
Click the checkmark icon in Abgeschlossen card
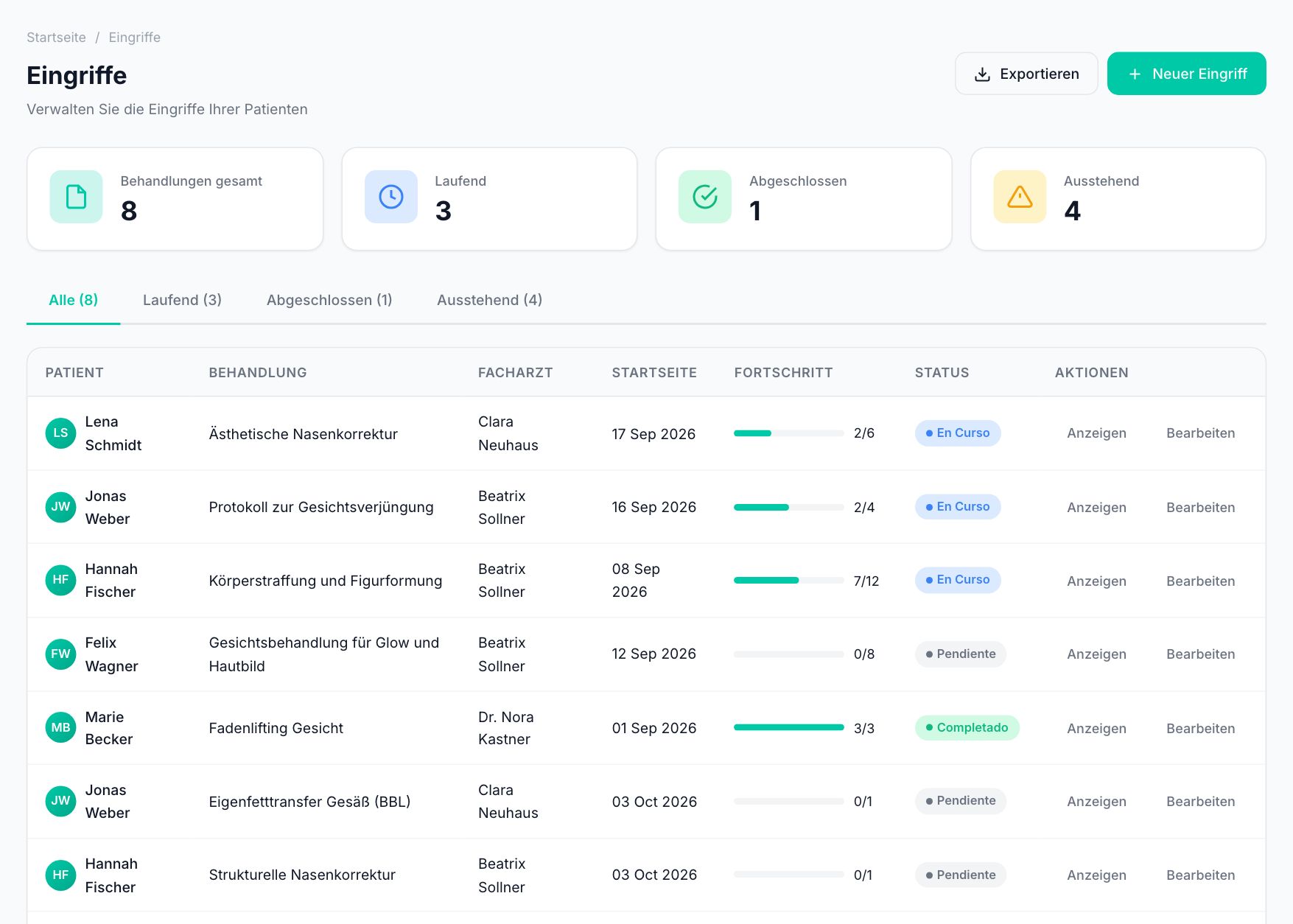click(x=705, y=197)
